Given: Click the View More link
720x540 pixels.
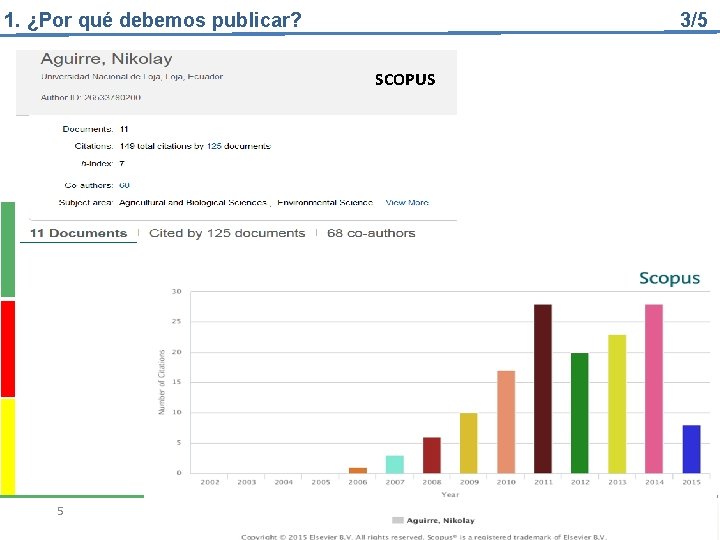Looking at the screenshot, I should pyautogui.click(x=407, y=202).
